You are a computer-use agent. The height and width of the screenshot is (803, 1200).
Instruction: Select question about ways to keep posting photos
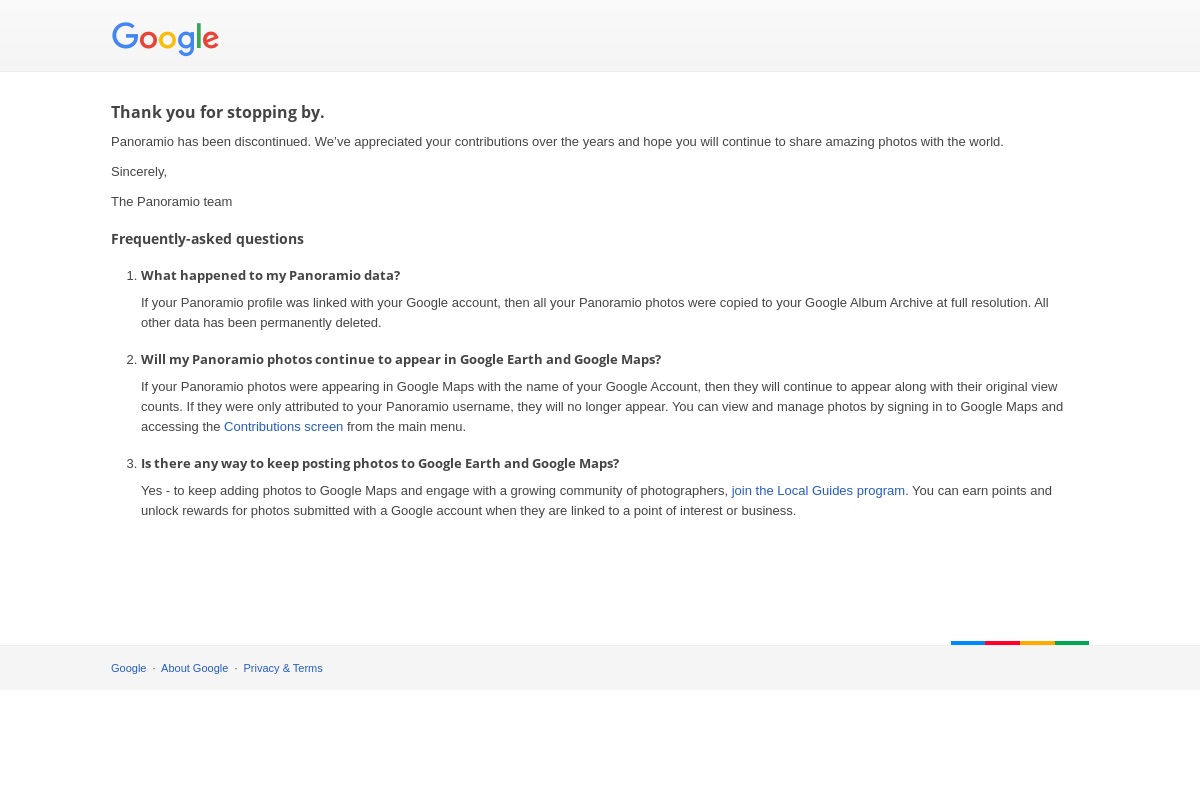[x=380, y=464]
